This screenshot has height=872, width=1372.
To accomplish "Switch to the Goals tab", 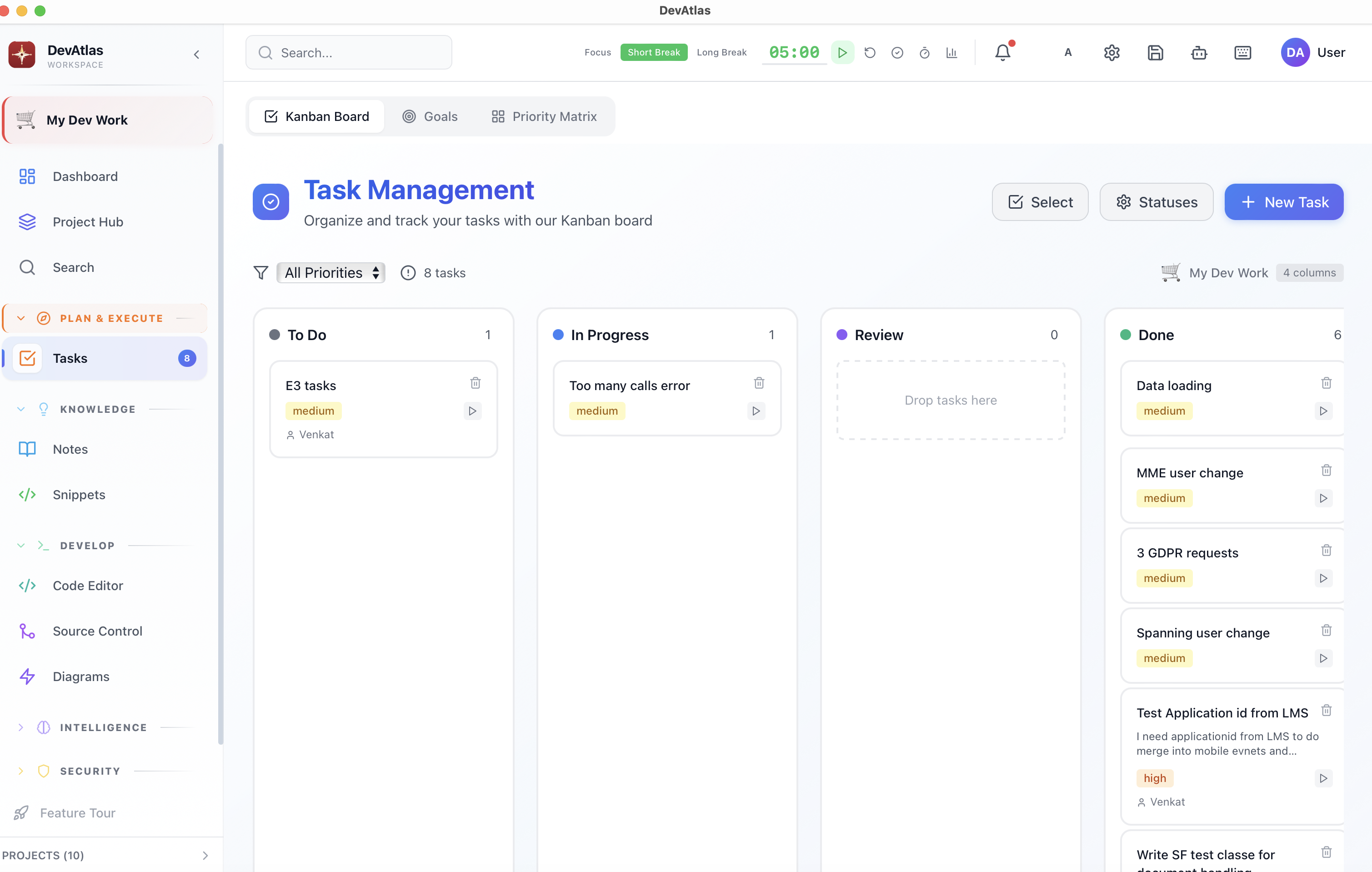I will (430, 116).
